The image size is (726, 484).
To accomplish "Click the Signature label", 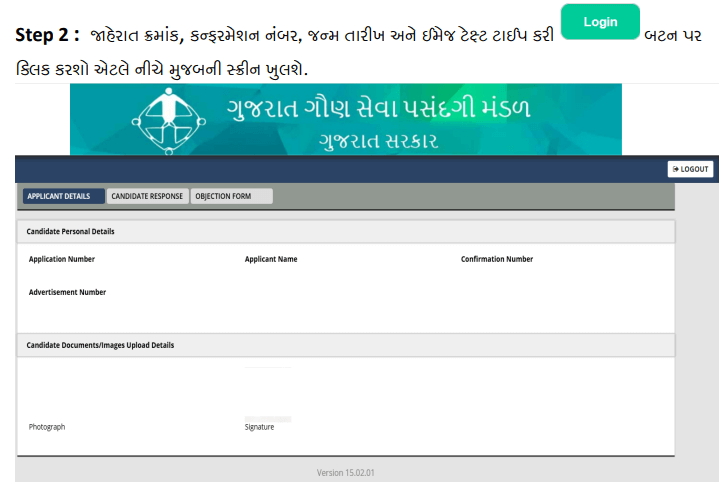I will click(259, 427).
